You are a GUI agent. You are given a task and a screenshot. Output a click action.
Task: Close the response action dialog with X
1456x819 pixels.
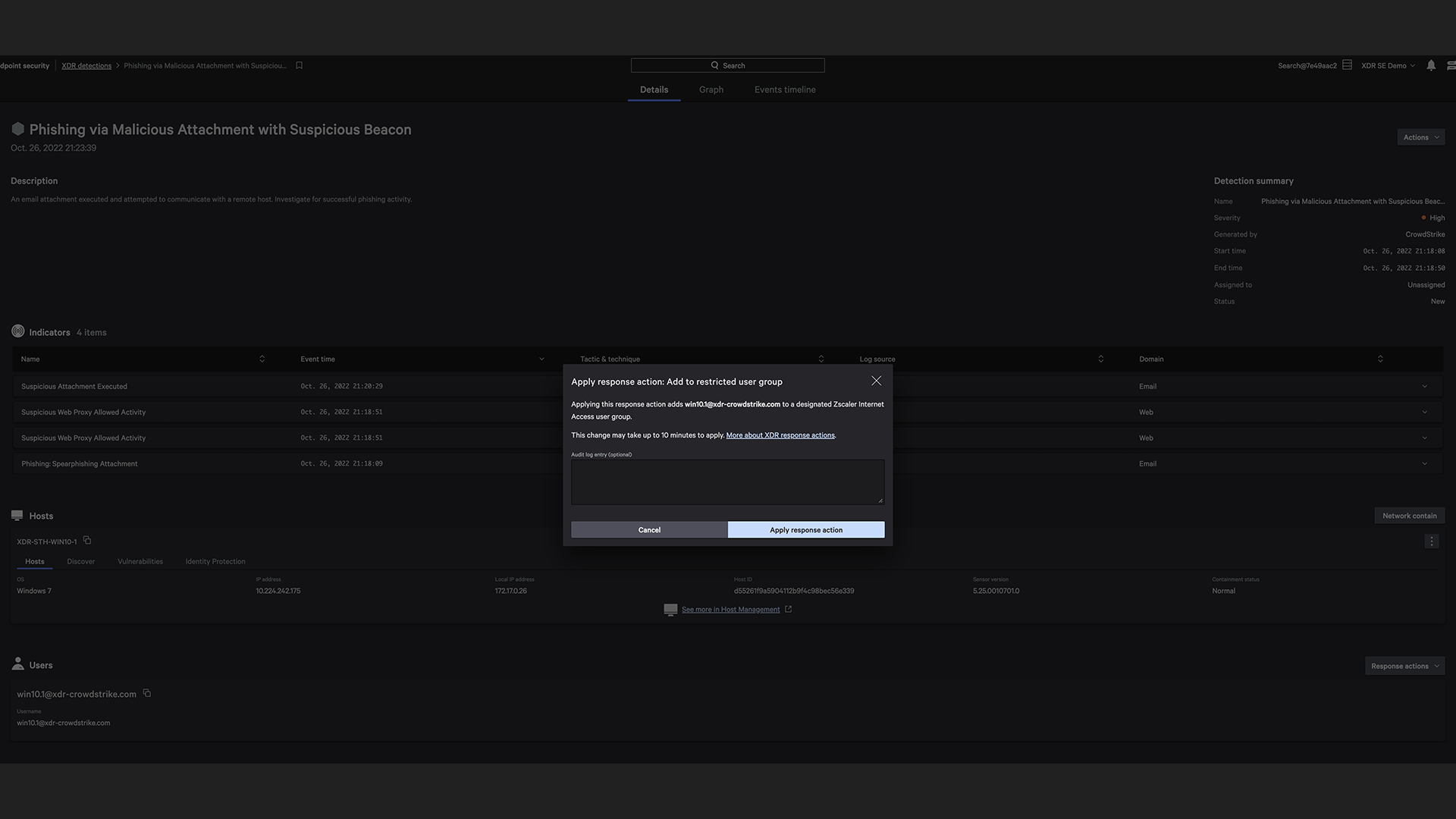point(876,381)
